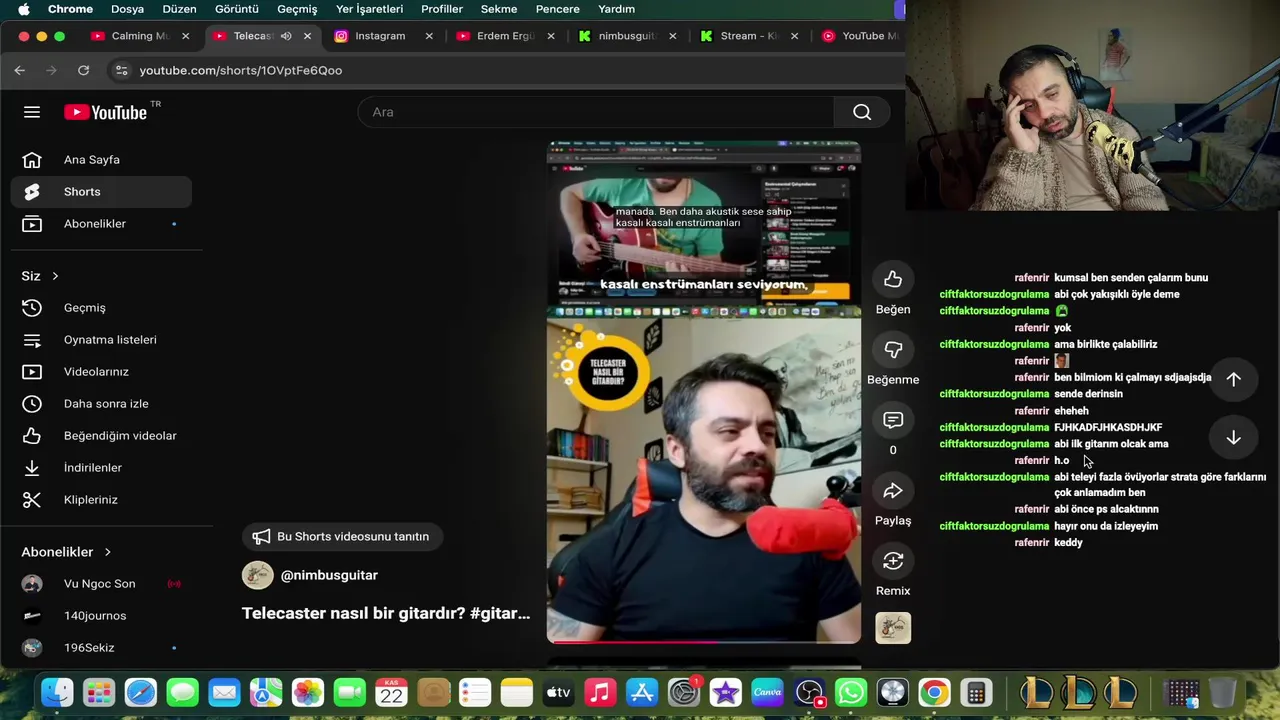The height and width of the screenshot is (720, 1280).
Task: Go to the next Short with the down arrow
Action: [x=1234, y=438]
